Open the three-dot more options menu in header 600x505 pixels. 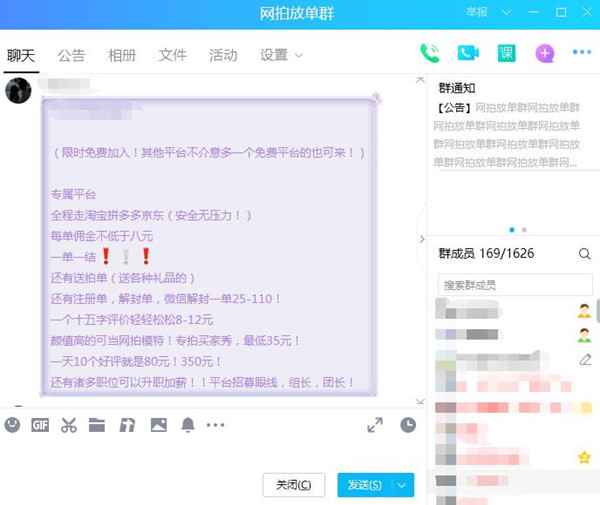[x=582, y=52]
